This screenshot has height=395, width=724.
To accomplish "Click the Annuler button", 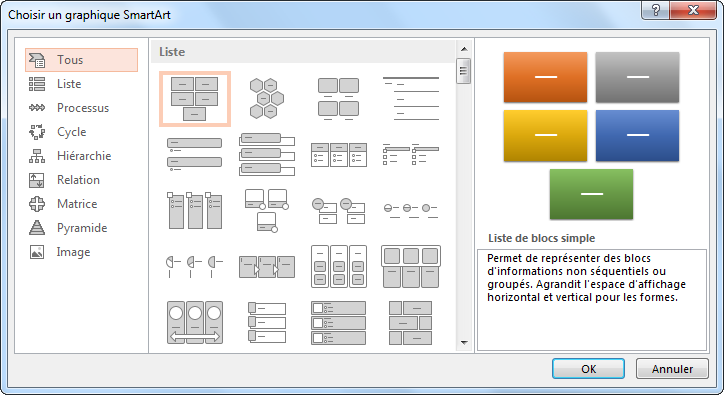I will (672, 369).
